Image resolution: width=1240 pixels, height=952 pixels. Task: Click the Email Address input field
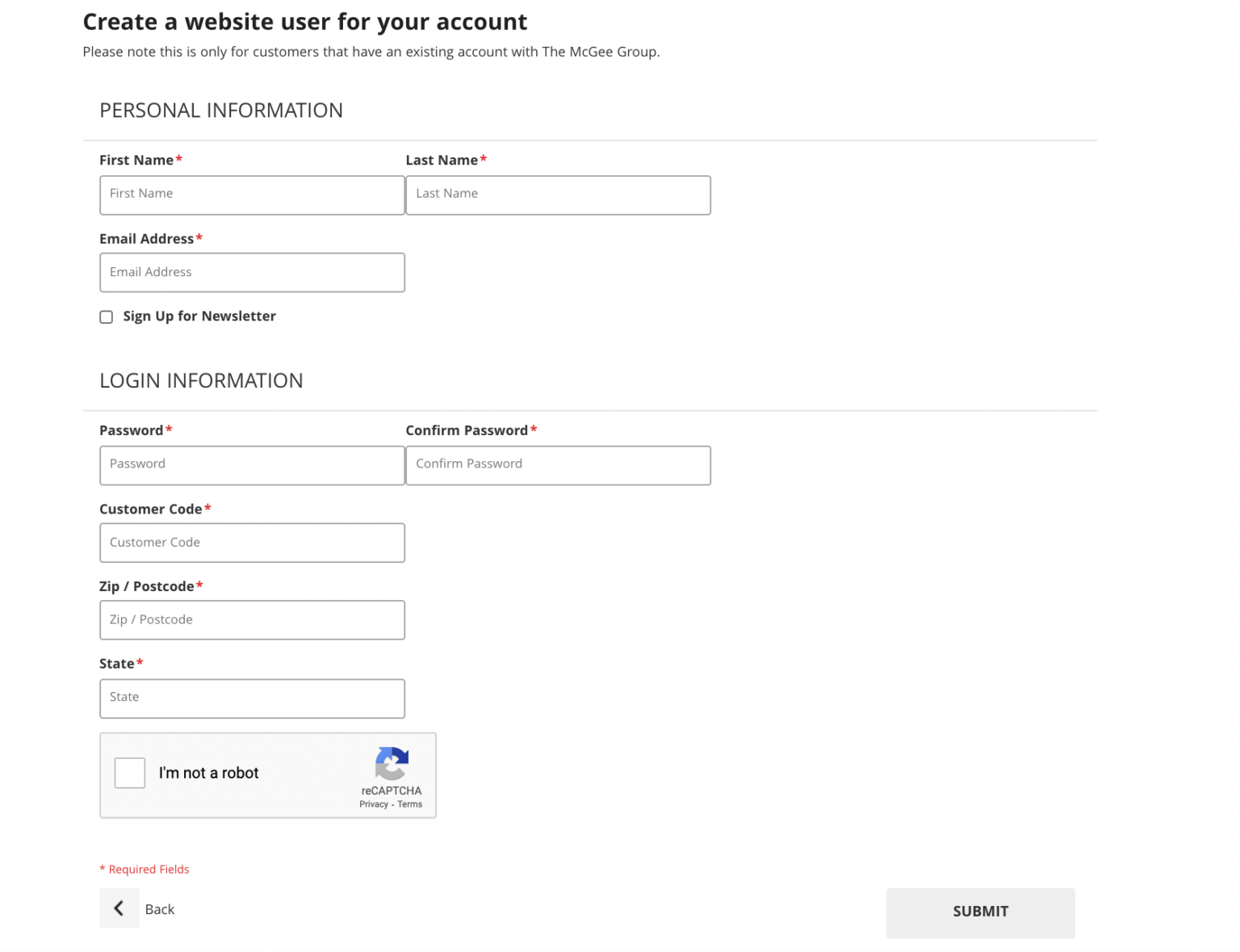pyautogui.click(x=251, y=272)
